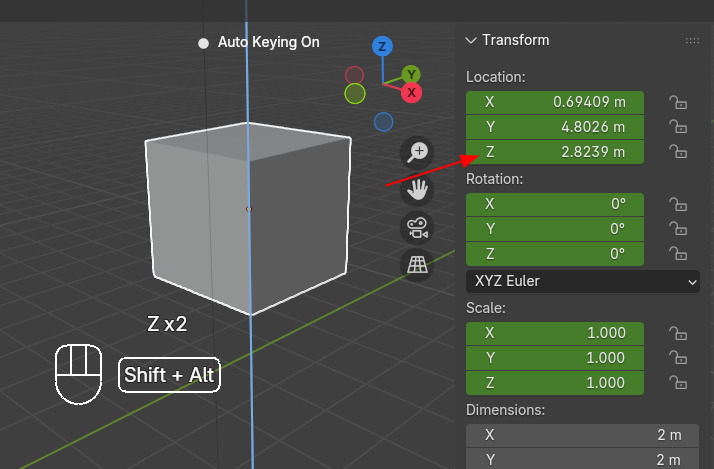
Task: Switch perspective/orthographic grid icon
Action: pyautogui.click(x=417, y=265)
